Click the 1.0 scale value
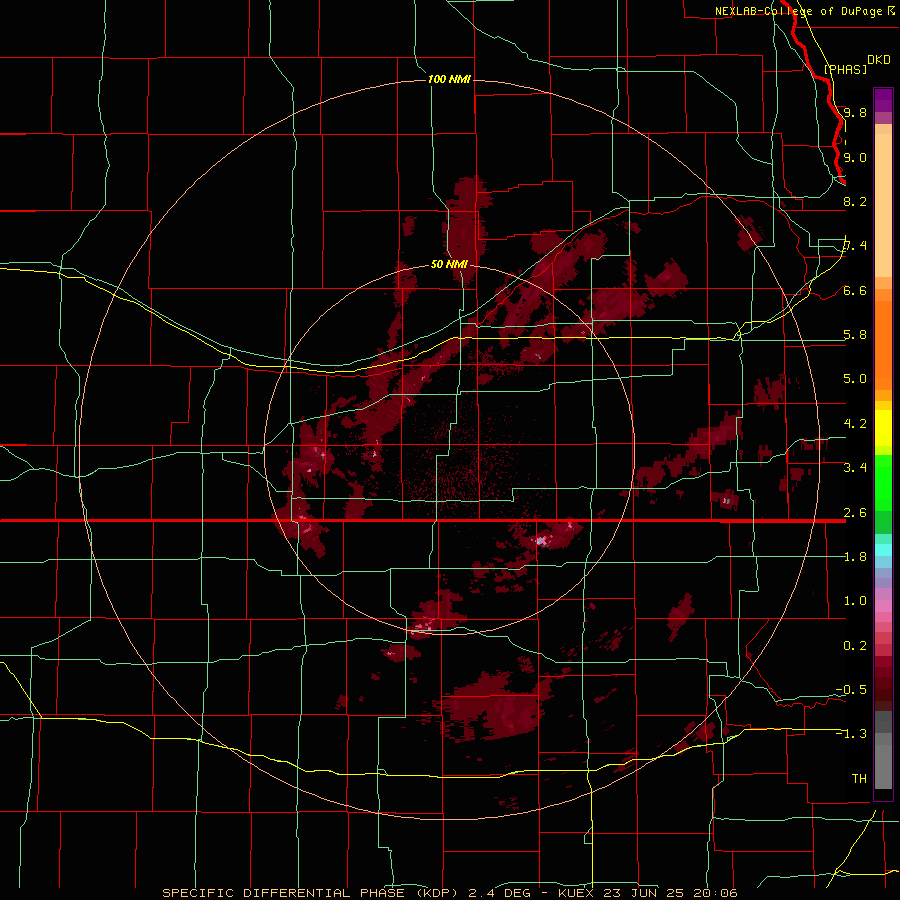This screenshot has height=900, width=900. 855,601
